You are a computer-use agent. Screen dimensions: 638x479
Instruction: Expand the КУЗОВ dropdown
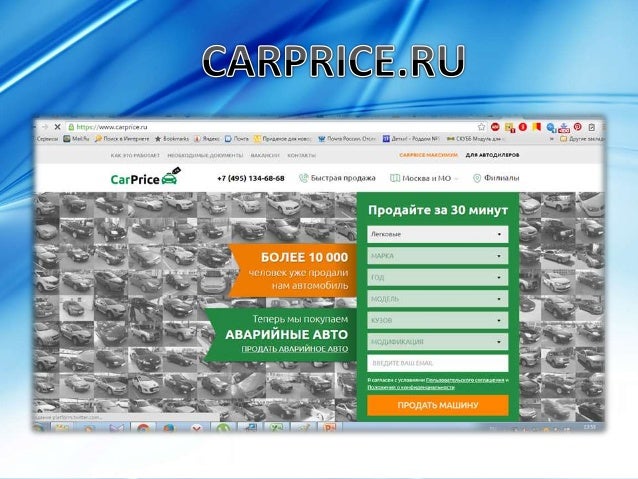(x=438, y=320)
